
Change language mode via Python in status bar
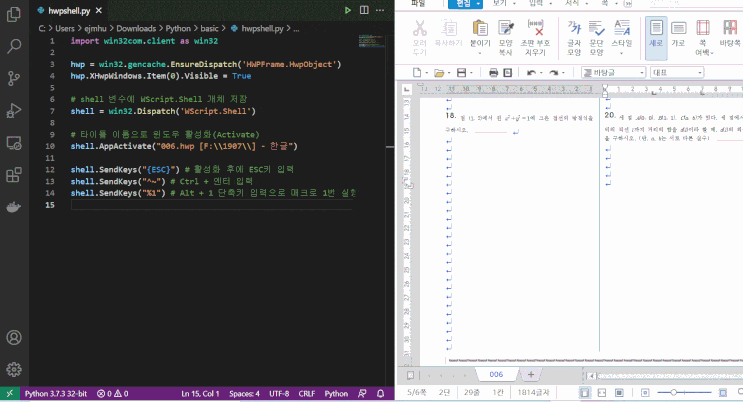336,393
